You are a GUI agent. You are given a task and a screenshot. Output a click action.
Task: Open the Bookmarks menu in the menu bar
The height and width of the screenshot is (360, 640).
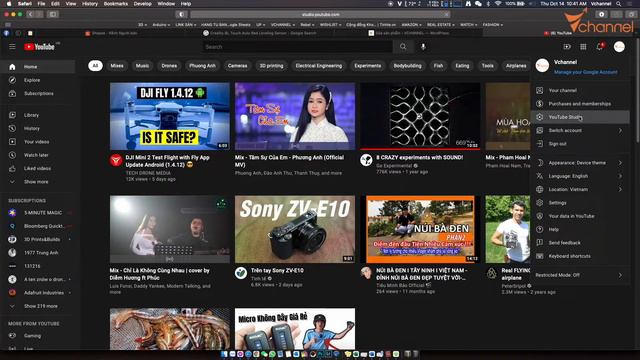(116, 4)
